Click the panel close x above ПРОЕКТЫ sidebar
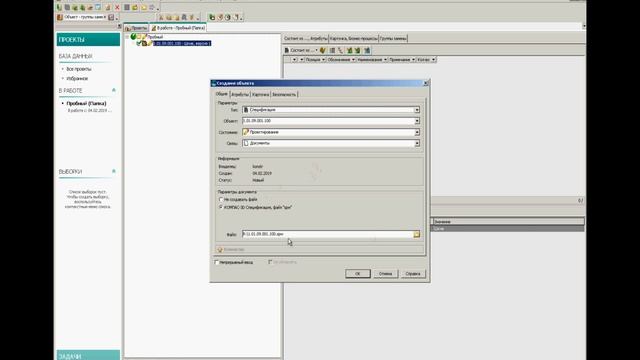 pyautogui.click(x=119, y=26)
